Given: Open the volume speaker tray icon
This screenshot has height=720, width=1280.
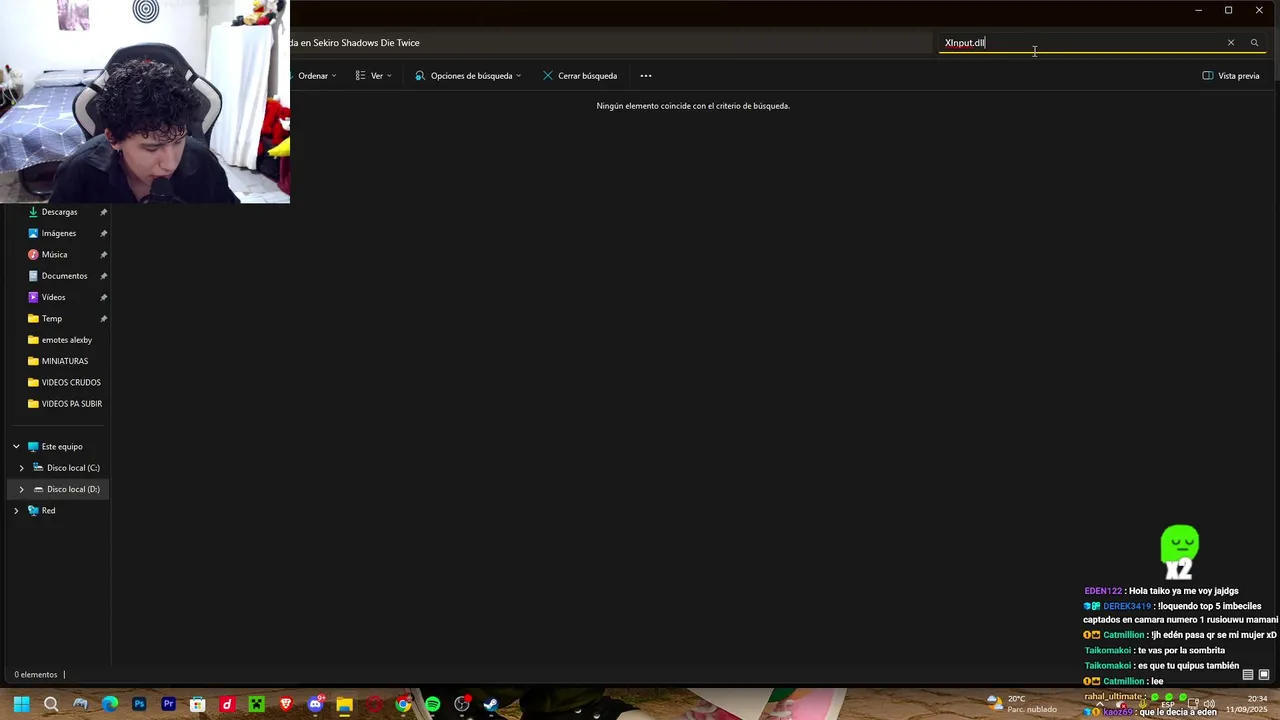Looking at the screenshot, I should click(1209, 704).
